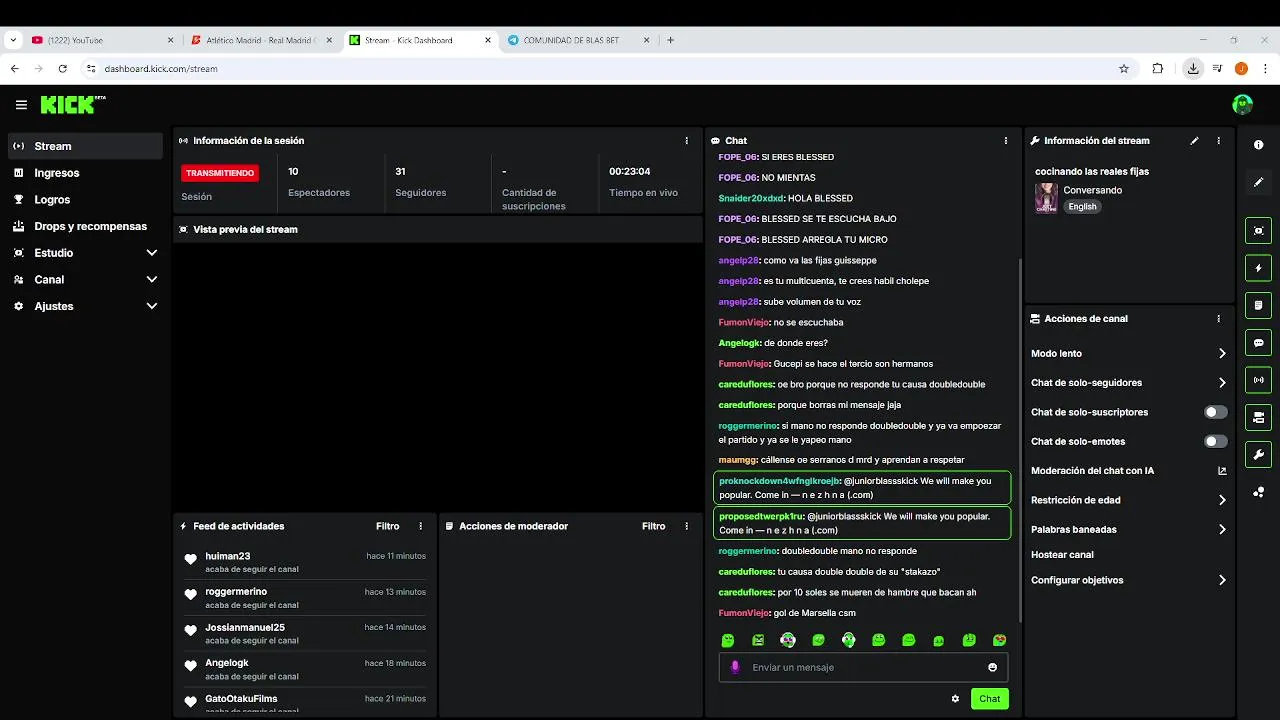Toggle the broadcast signal widget icon in right rail

pos(1258,379)
